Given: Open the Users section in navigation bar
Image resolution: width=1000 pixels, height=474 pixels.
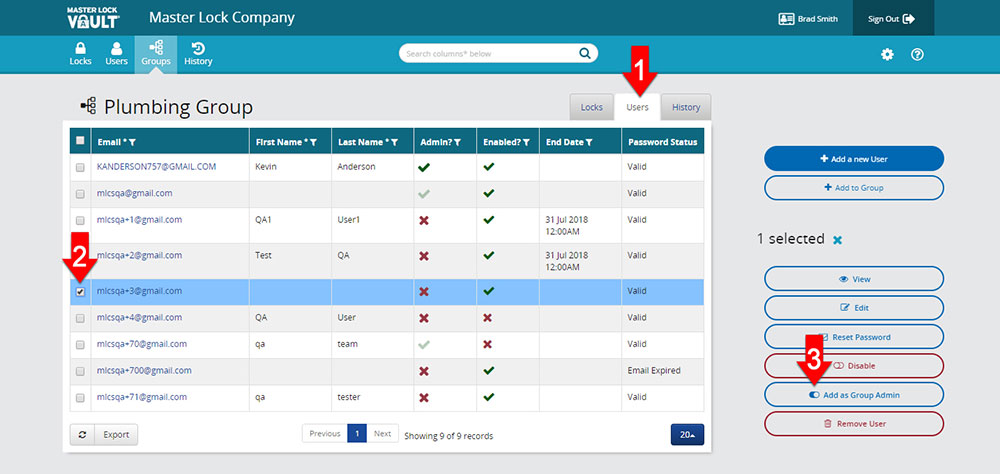Looking at the screenshot, I should coord(116,54).
